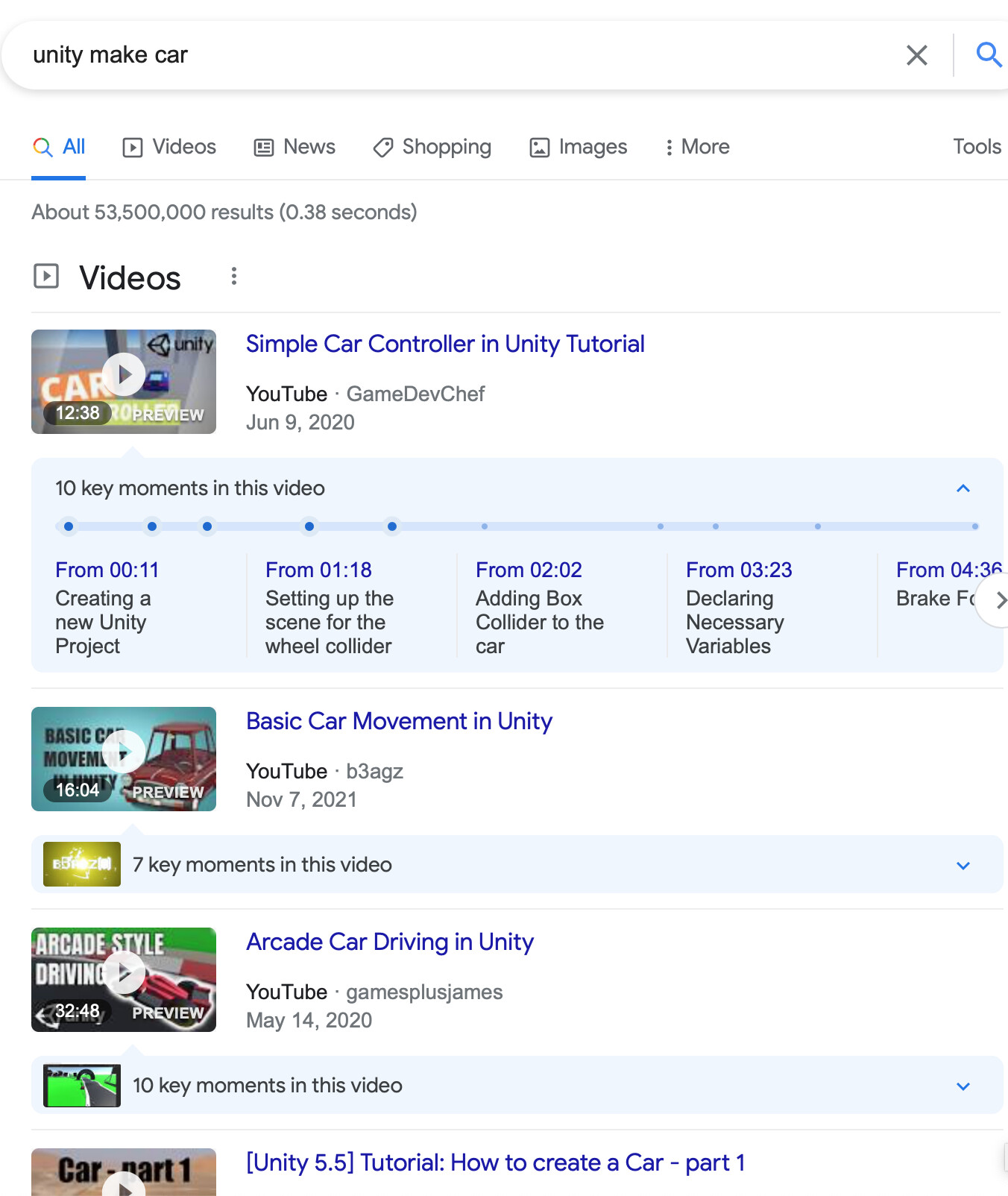Click Adding Box Collider to the car text

[540, 622]
